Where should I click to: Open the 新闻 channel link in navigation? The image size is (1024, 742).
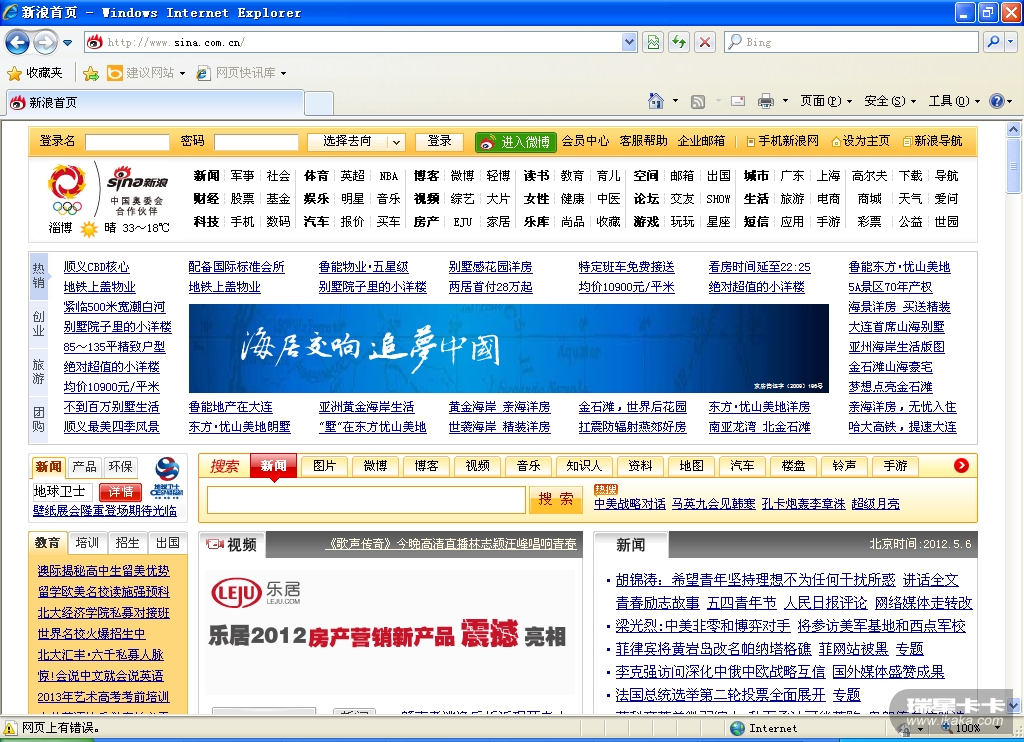(x=206, y=176)
